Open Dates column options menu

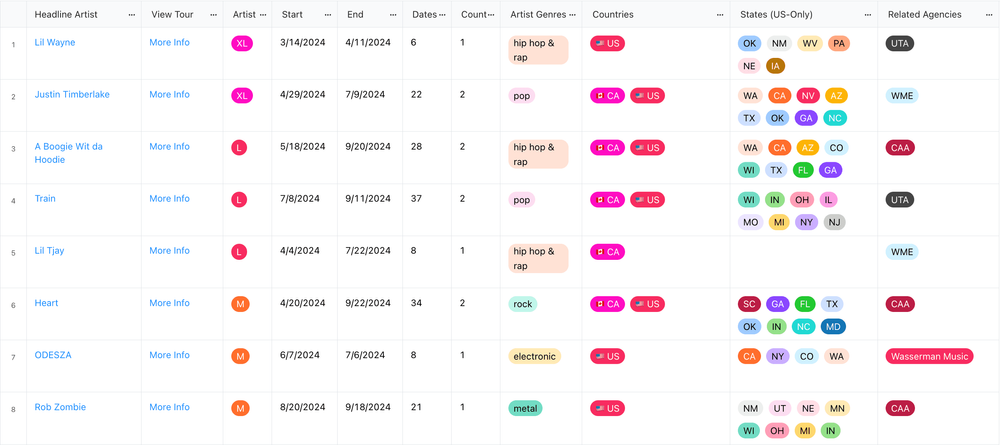pyautogui.click(x=442, y=15)
